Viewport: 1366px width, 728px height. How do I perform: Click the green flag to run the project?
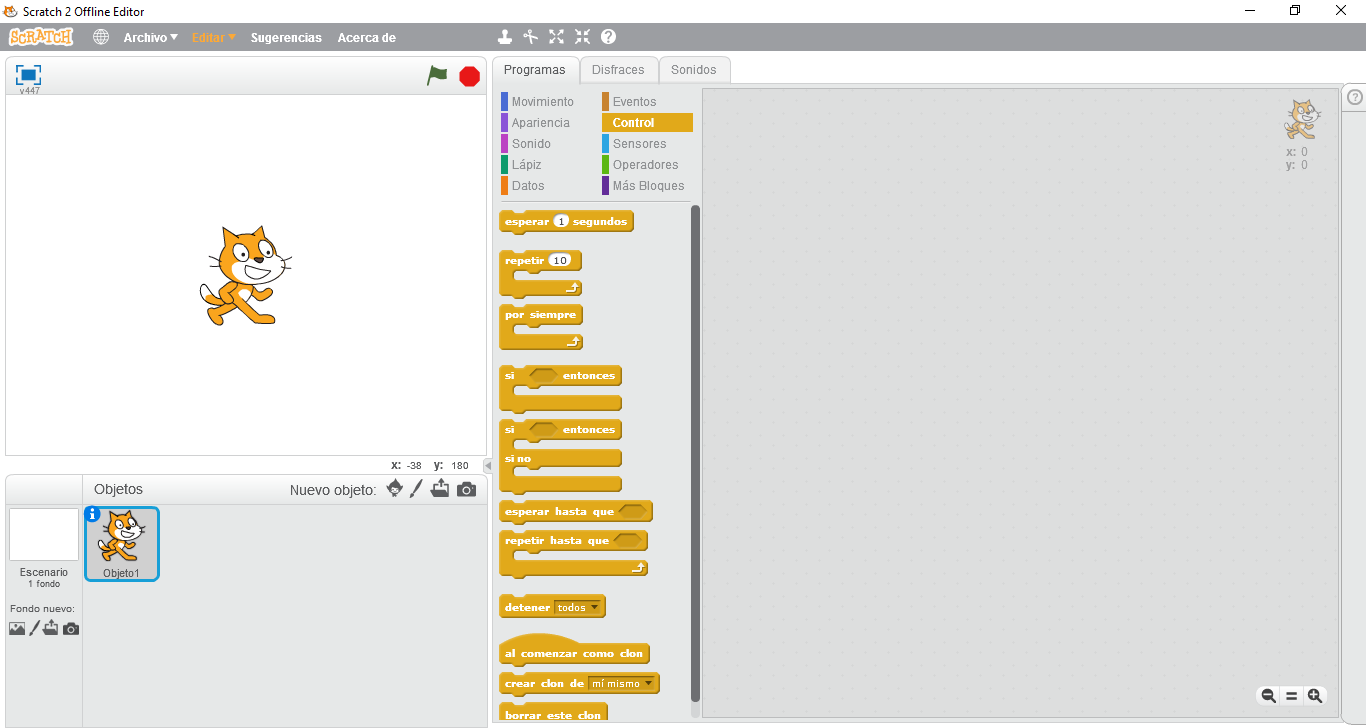[x=437, y=76]
